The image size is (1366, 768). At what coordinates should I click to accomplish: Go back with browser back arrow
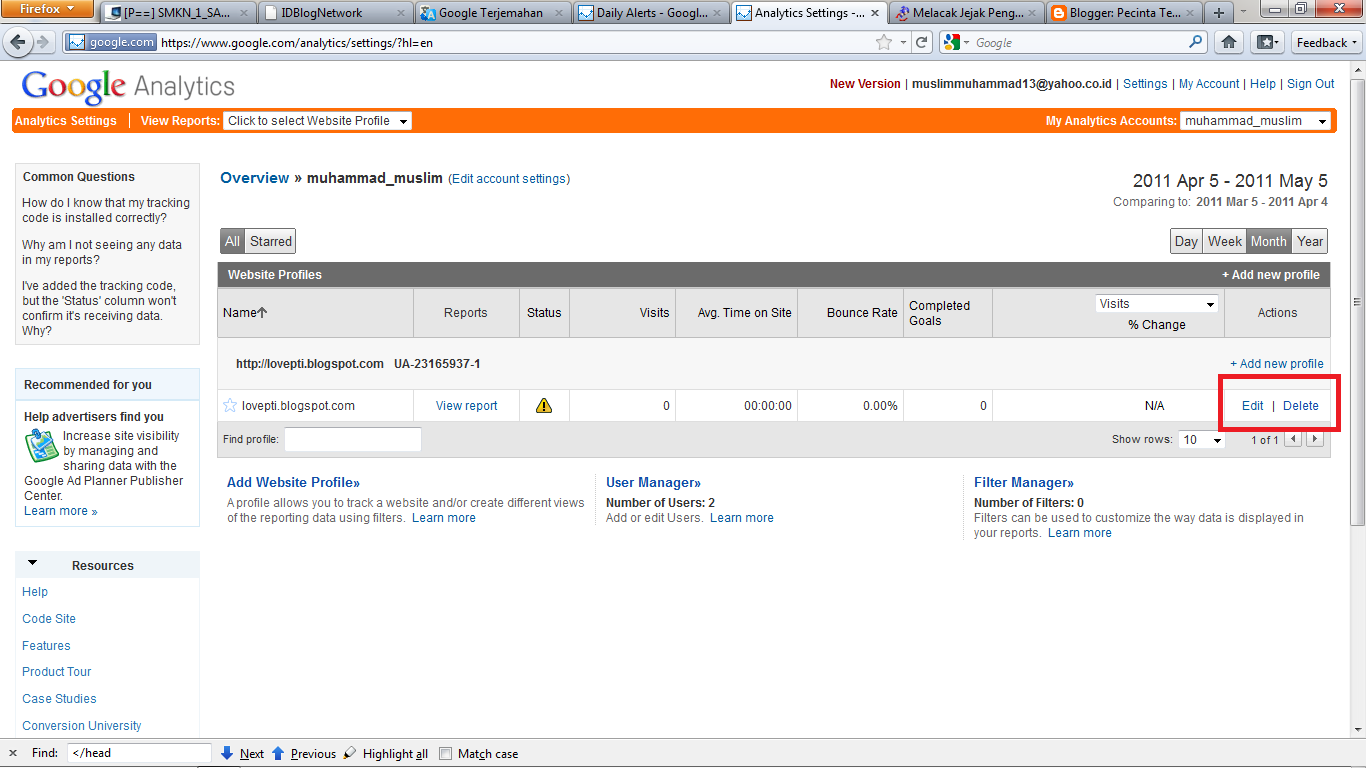coord(18,43)
